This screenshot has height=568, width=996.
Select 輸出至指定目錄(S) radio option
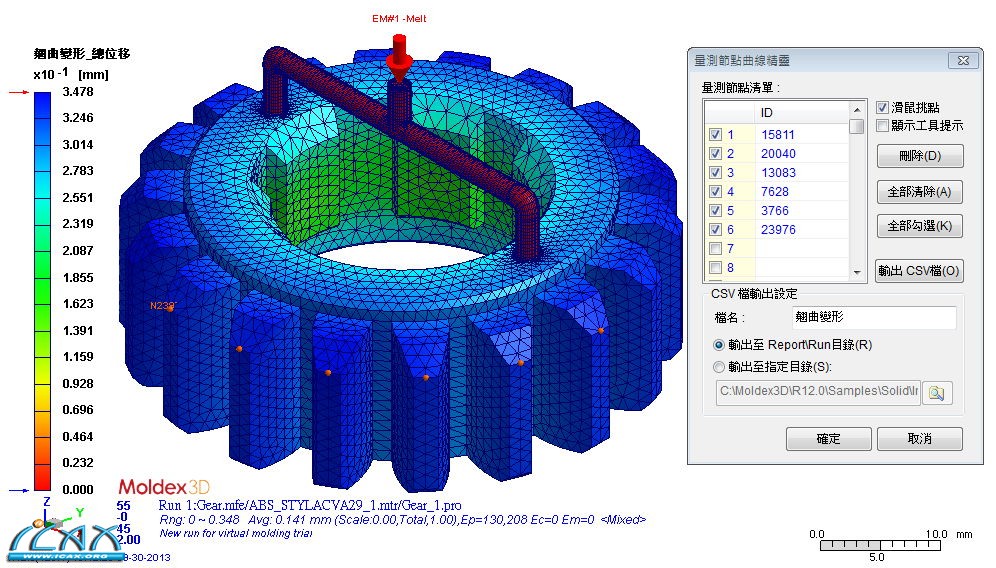click(718, 367)
